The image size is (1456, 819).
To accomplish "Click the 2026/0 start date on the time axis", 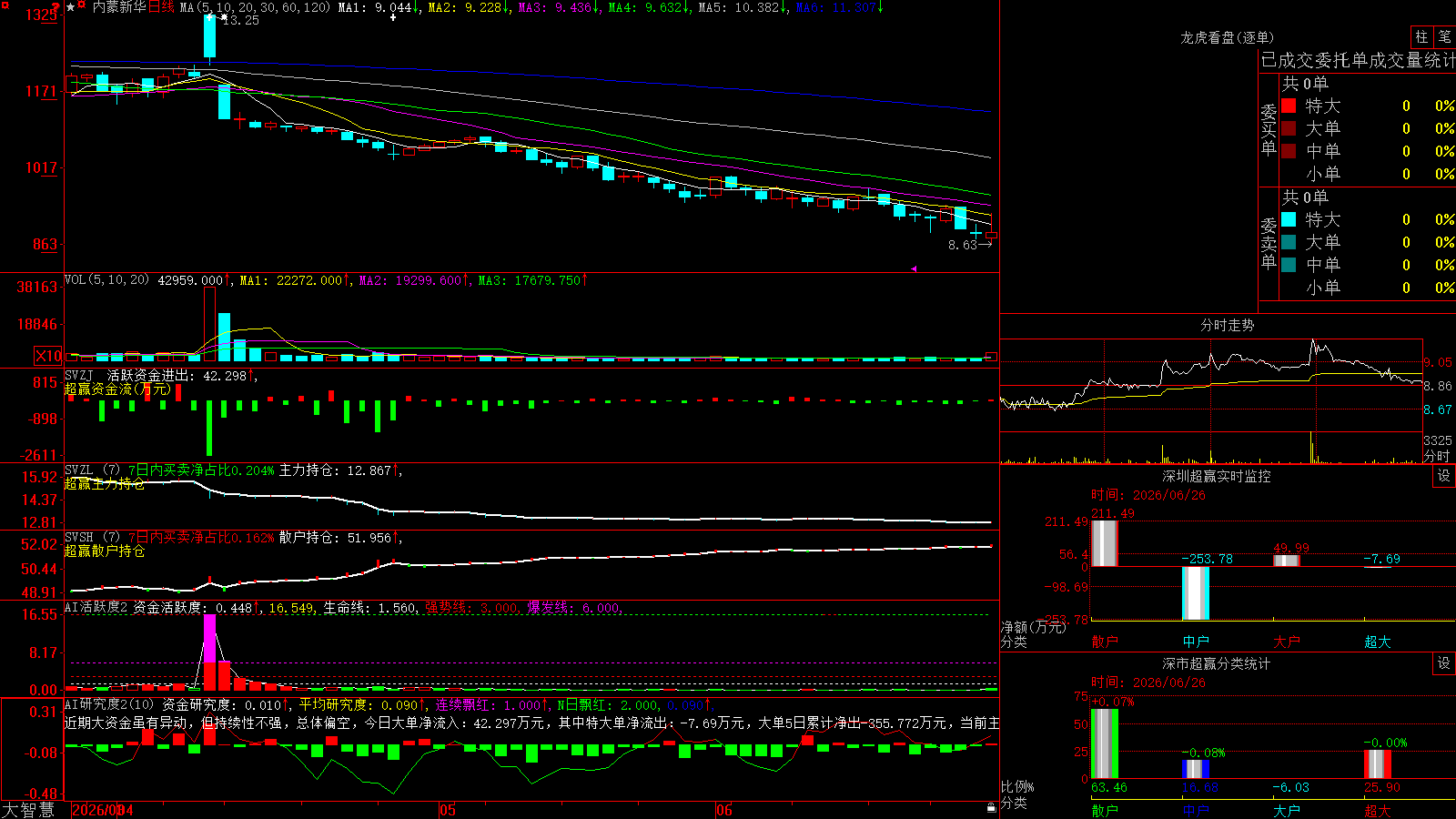I will tap(95, 810).
